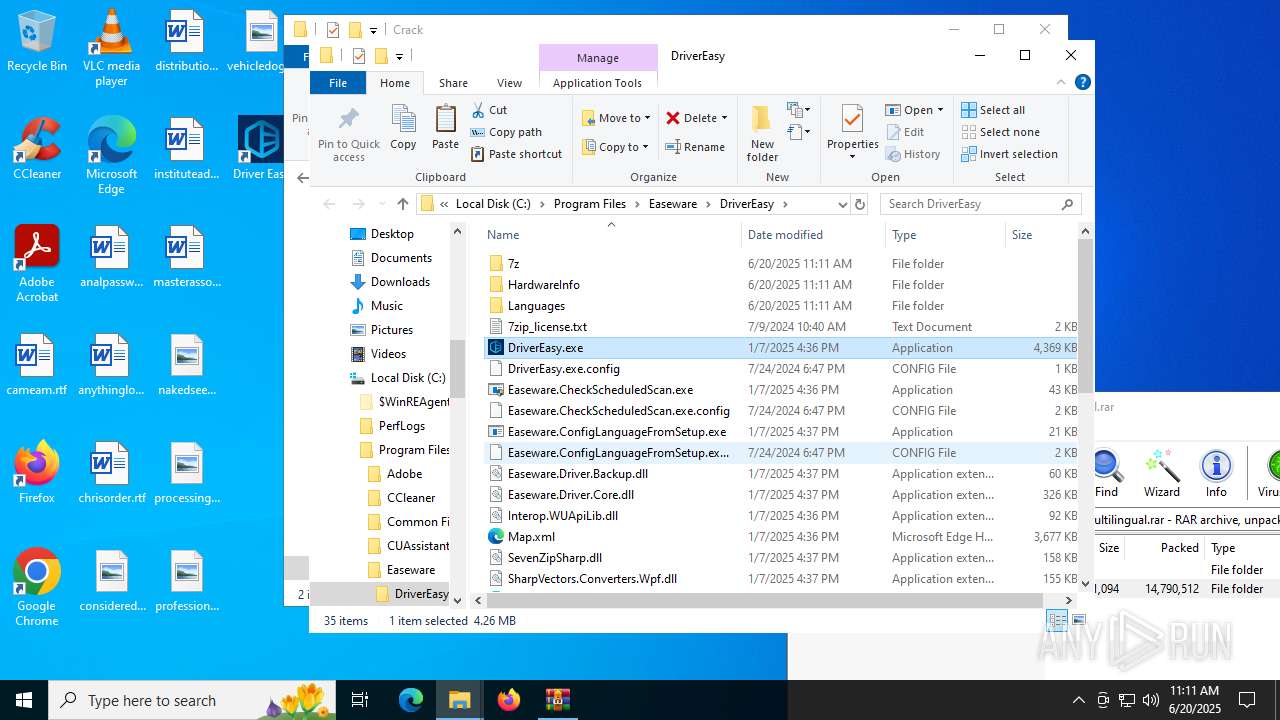Switch to the Share ribbon tab

point(453,83)
